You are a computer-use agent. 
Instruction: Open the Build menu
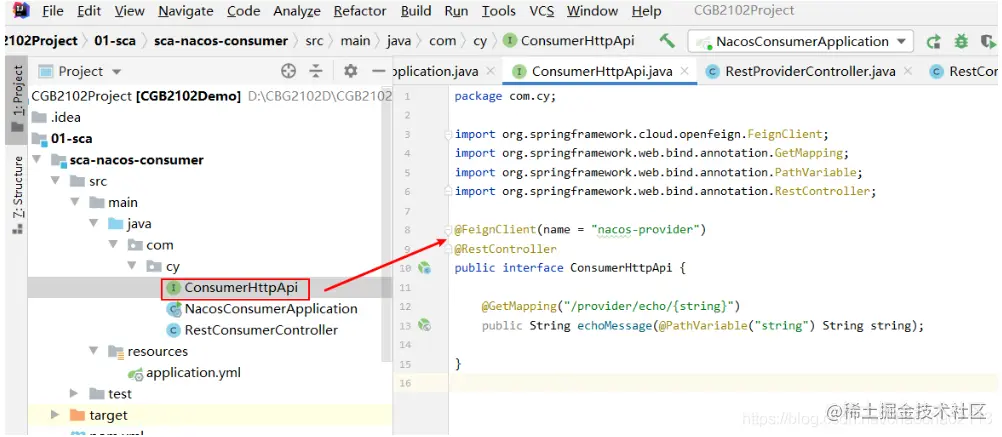coord(415,11)
